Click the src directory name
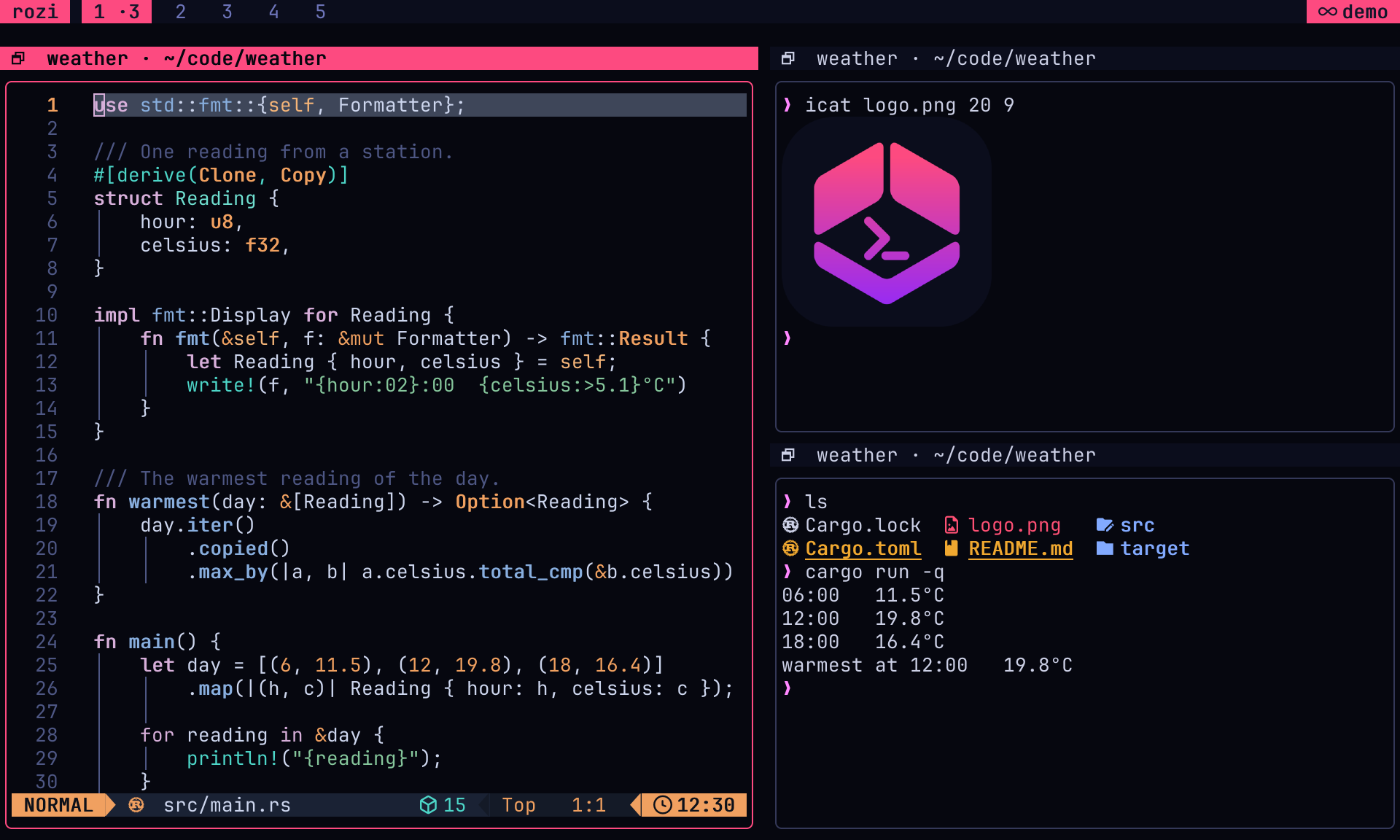1400x840 pixels. point(1137,525)
